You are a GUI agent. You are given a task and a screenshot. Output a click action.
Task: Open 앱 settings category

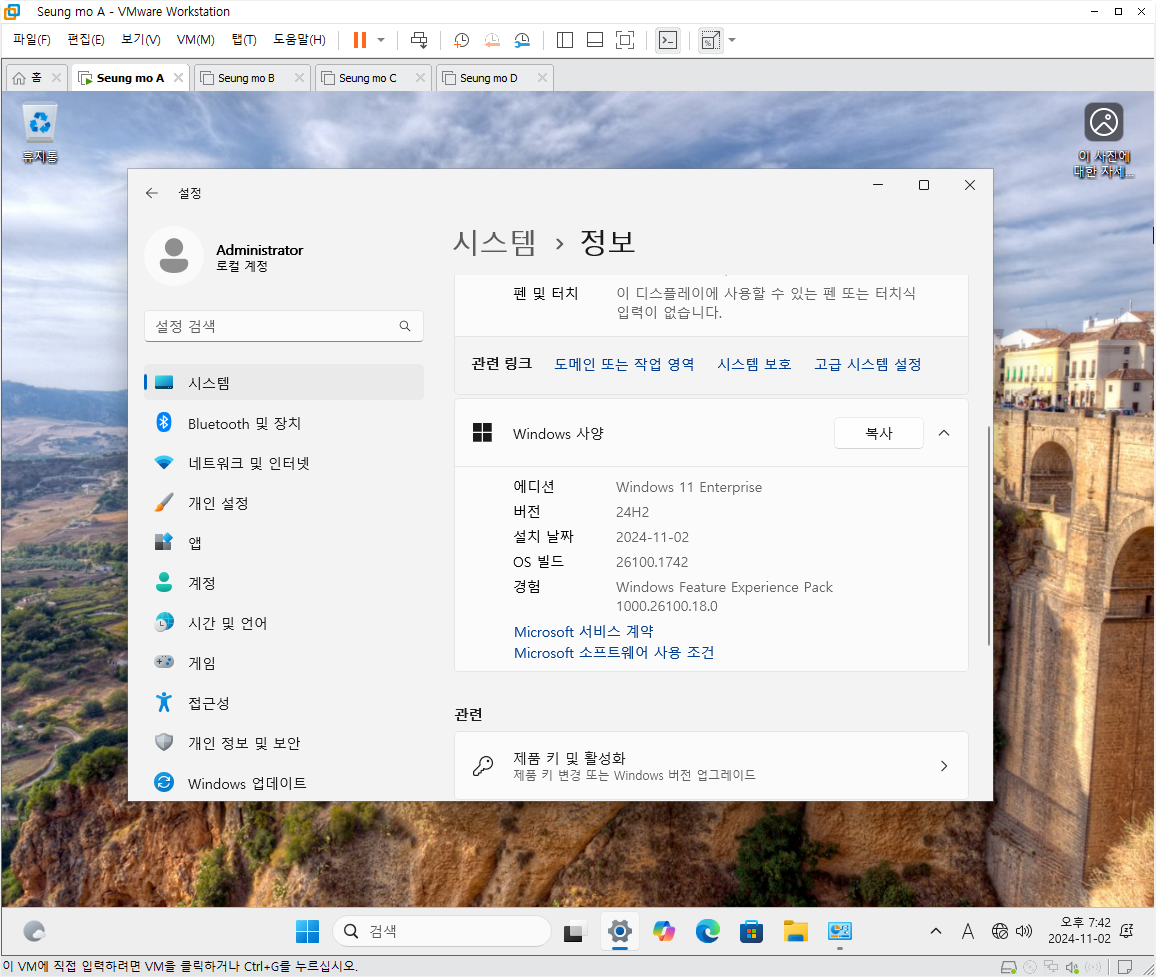pyautogui.click(x=284, y=543)
